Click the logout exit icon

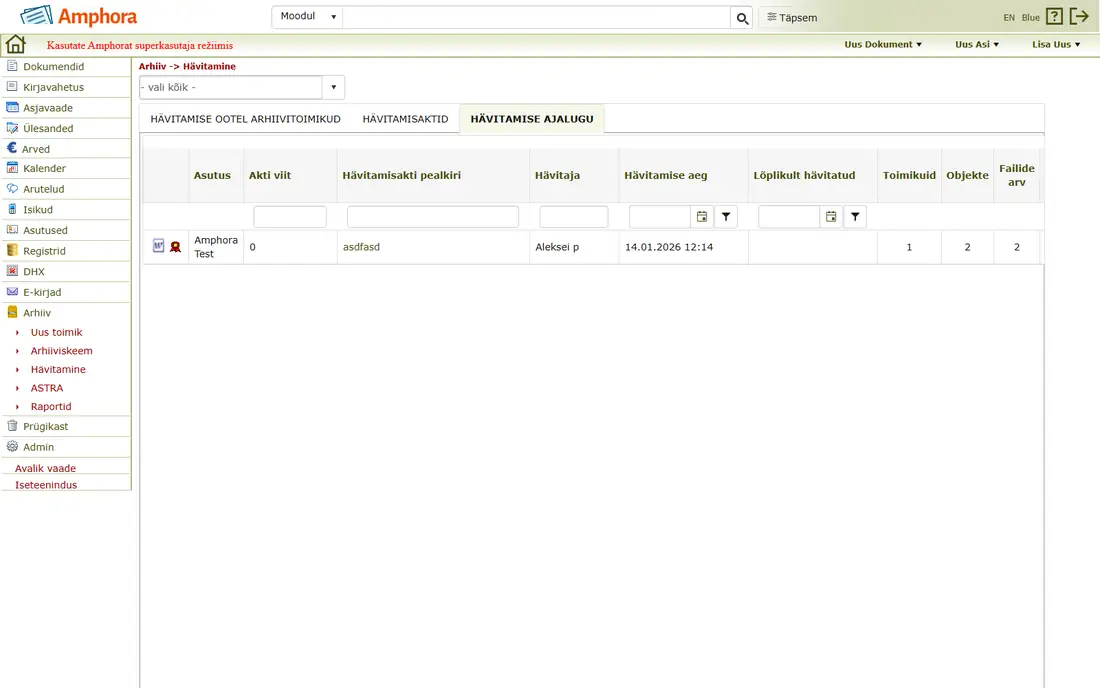click(1079, 17)
